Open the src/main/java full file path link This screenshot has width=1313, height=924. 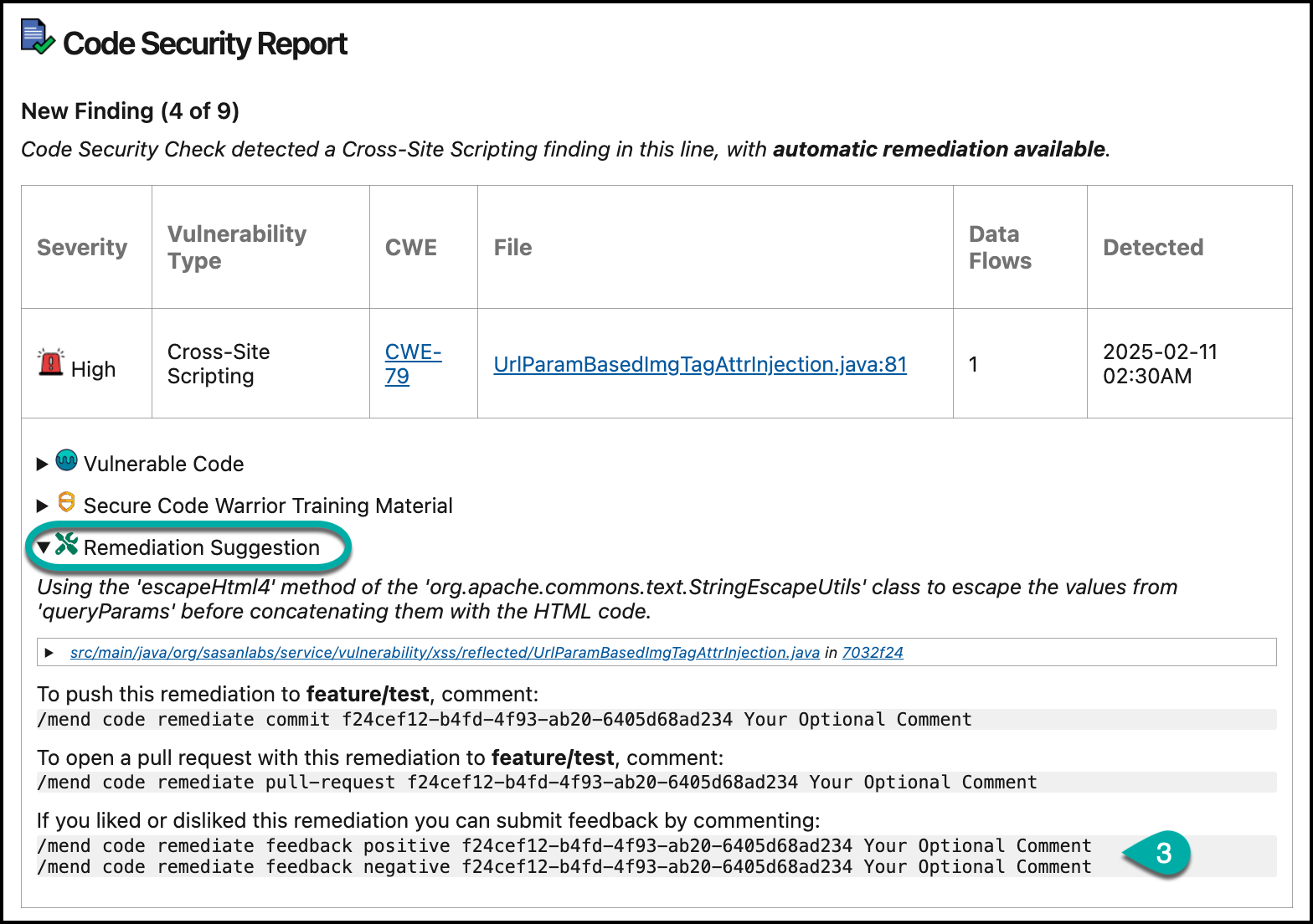pos(445,653)
